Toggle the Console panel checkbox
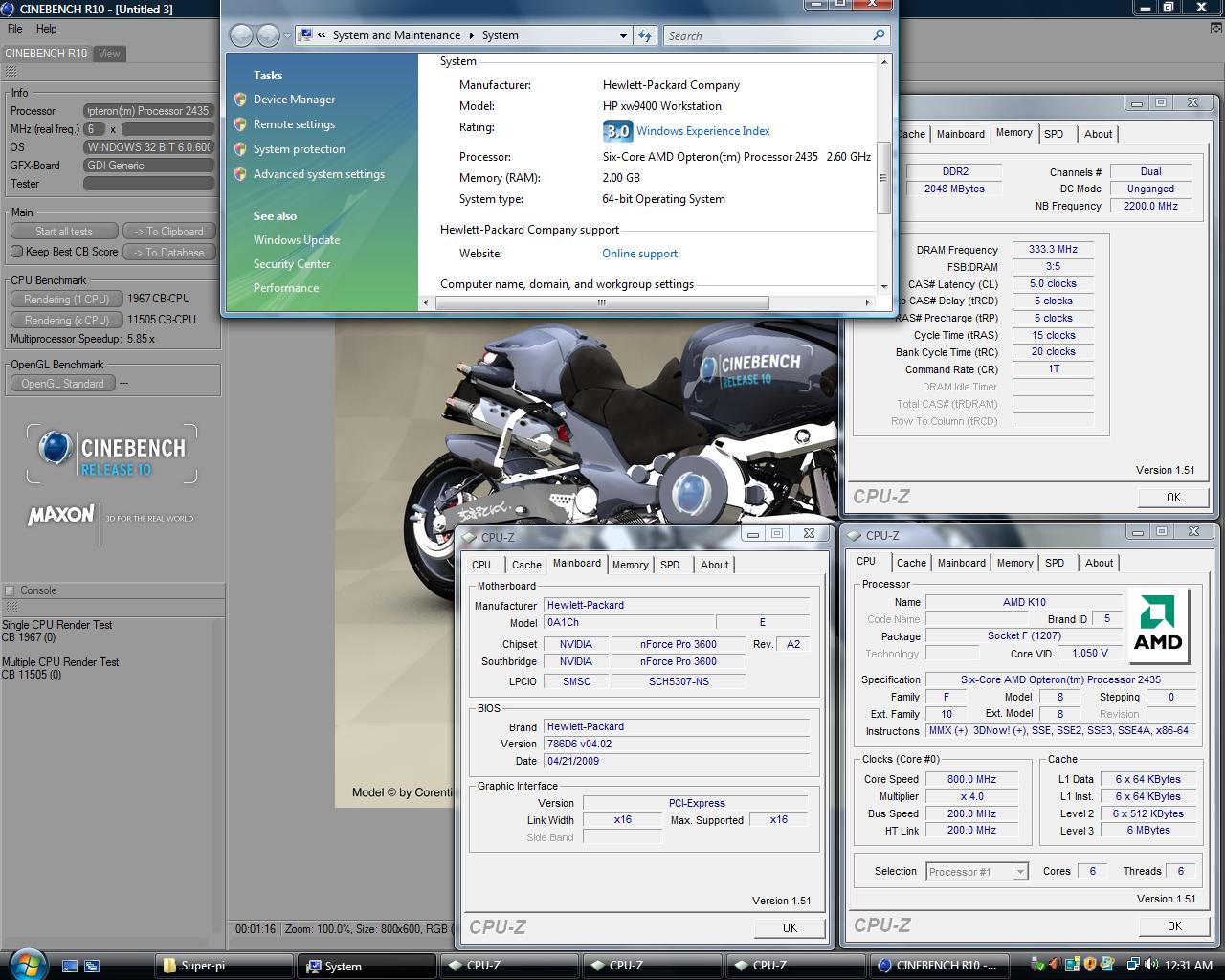Image resolution: width=1225 pixels, height=980 pixels. pos(10,590)
